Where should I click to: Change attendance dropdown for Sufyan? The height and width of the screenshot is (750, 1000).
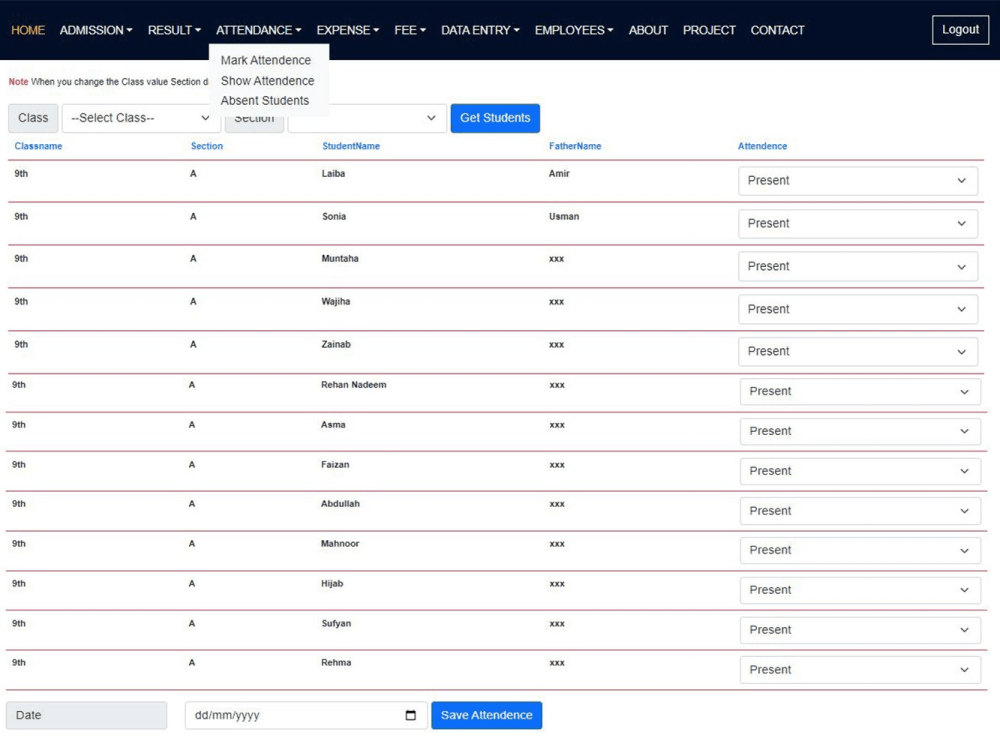point(860,629)
